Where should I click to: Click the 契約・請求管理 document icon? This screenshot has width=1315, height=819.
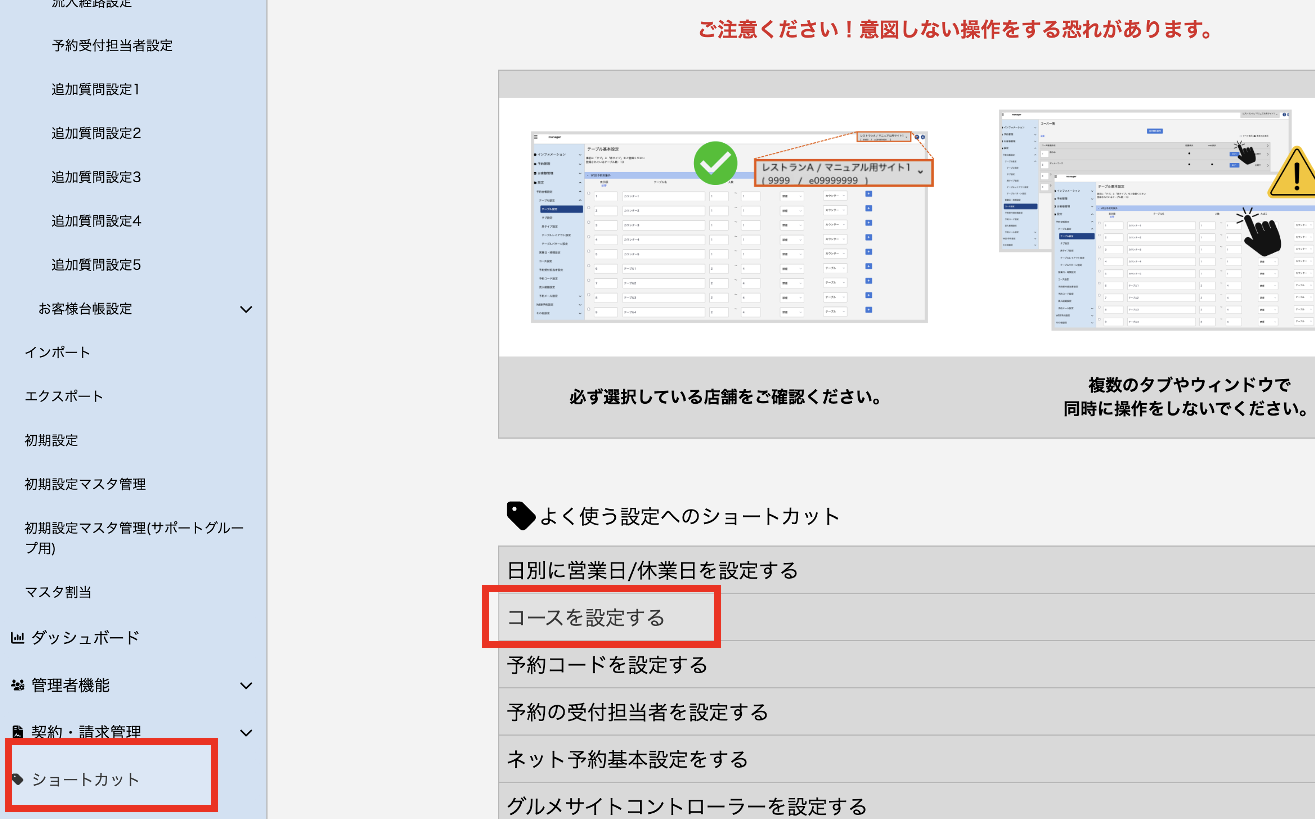(x=17, y=732)
